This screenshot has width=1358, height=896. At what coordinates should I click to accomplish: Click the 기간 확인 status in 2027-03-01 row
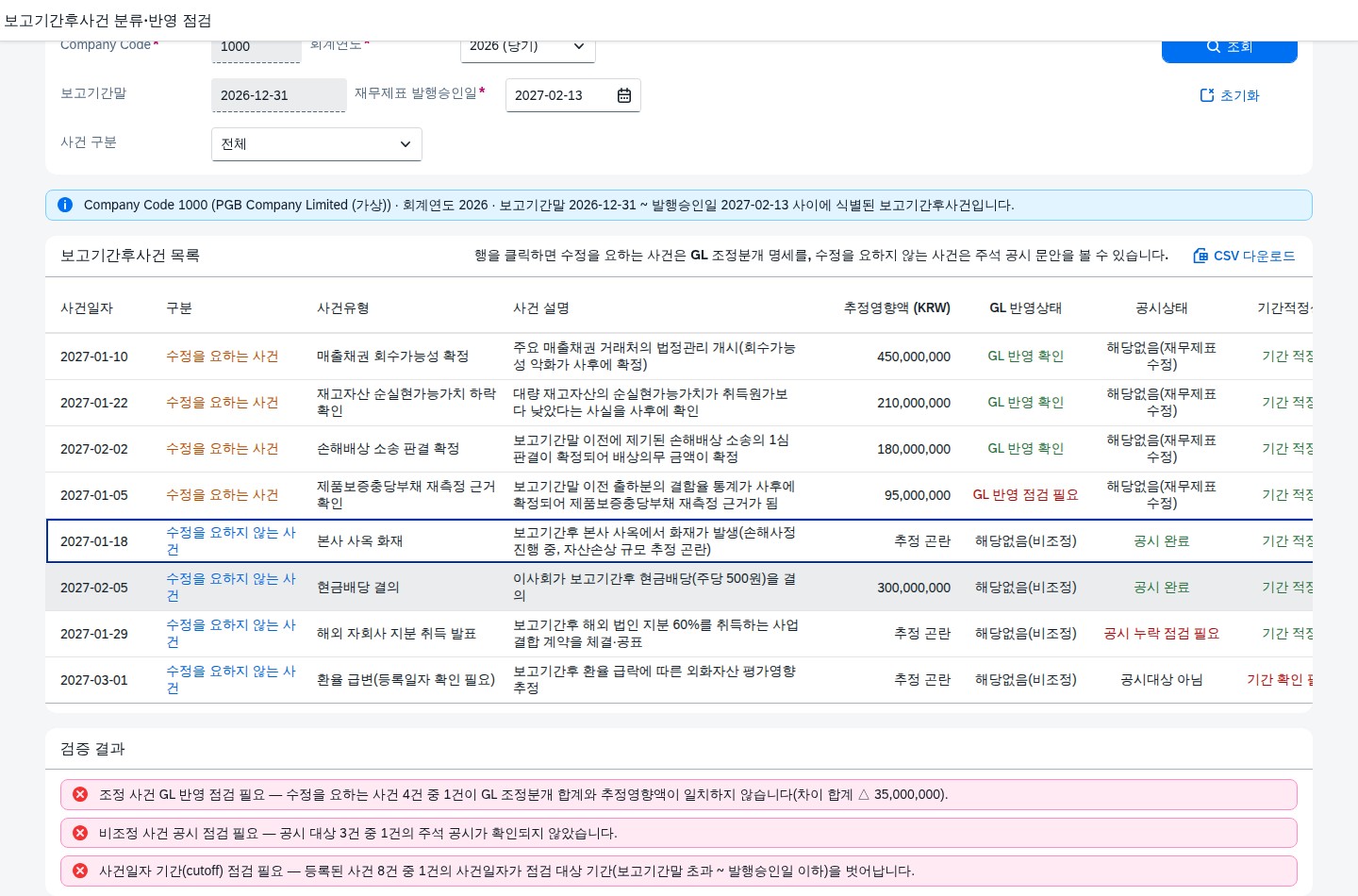(1280, 680)
